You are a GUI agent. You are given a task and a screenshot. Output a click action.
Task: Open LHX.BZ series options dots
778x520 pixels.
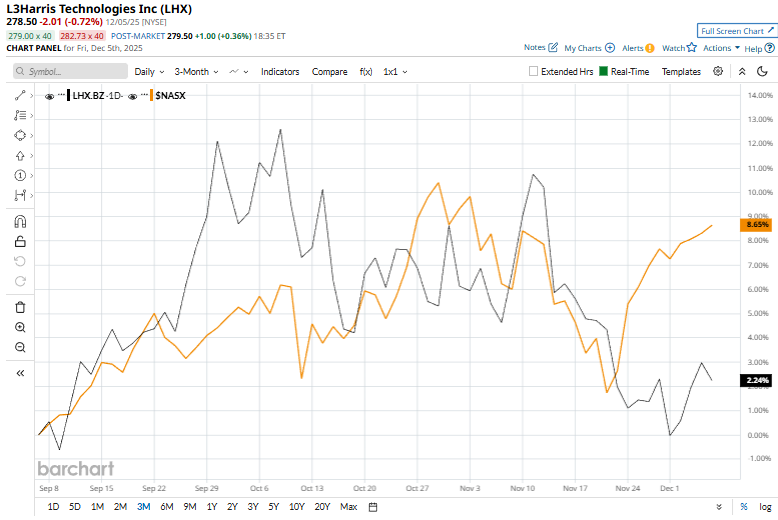62,93
